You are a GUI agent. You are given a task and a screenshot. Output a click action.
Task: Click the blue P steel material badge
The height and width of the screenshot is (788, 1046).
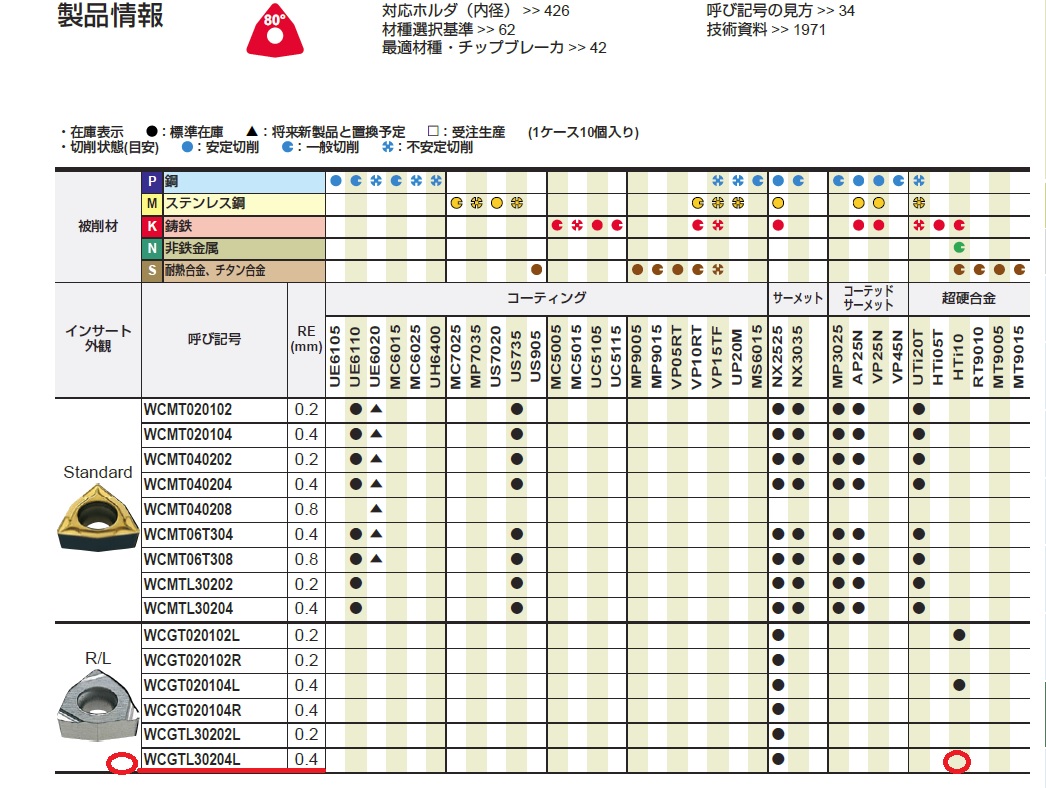coord(152,181)
